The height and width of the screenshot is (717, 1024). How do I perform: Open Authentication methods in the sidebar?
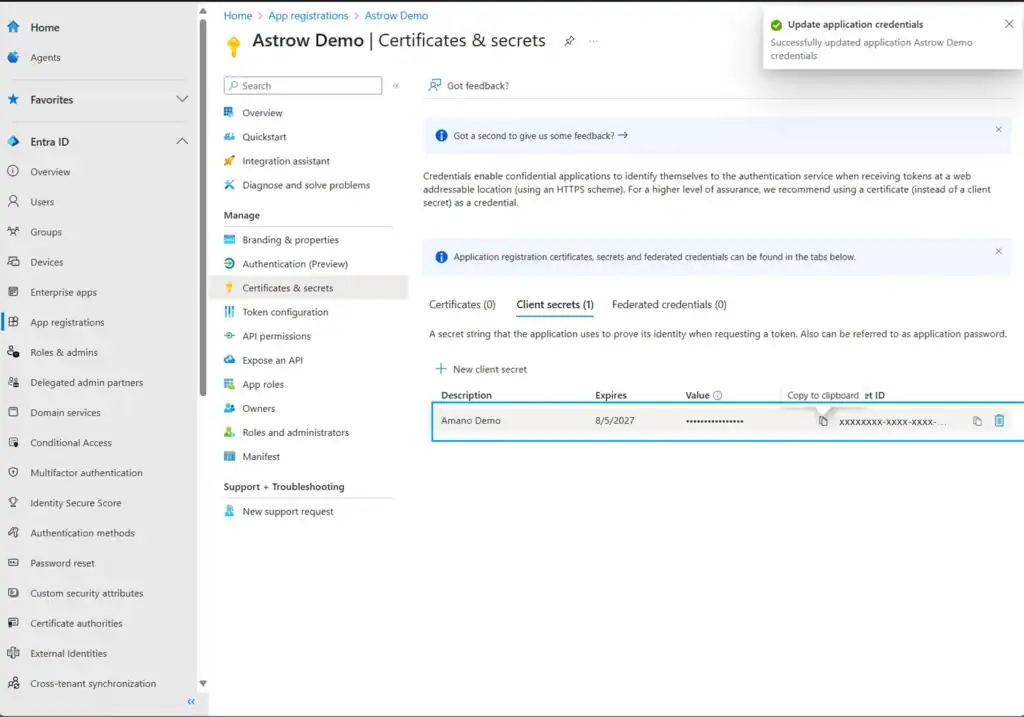(x=82, y=533)
